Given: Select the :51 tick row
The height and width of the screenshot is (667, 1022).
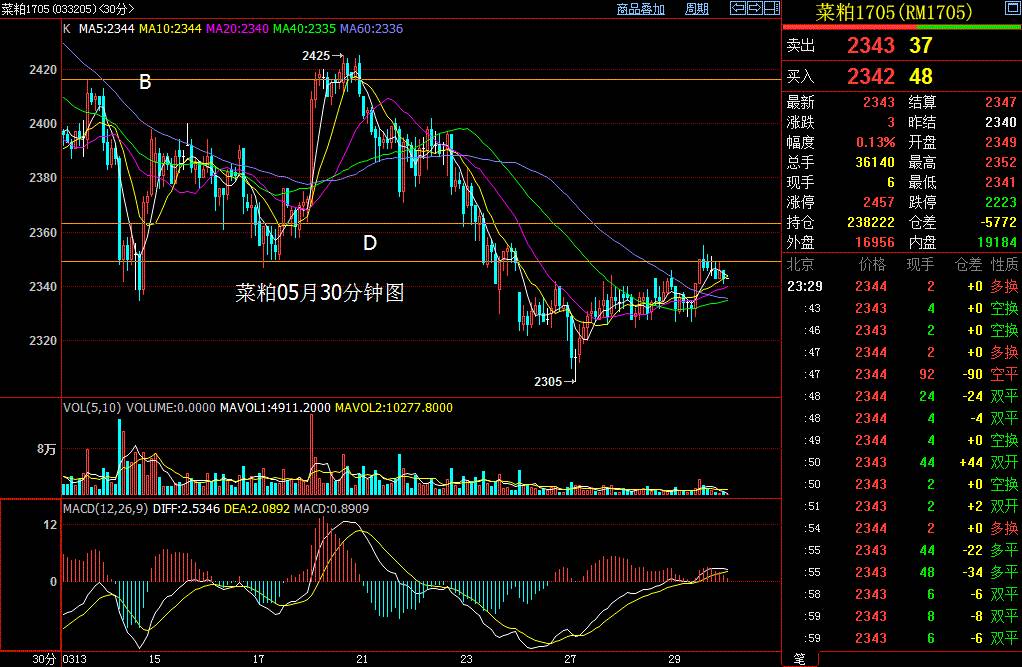Looking at the screenshot, I should coord(902,506).
